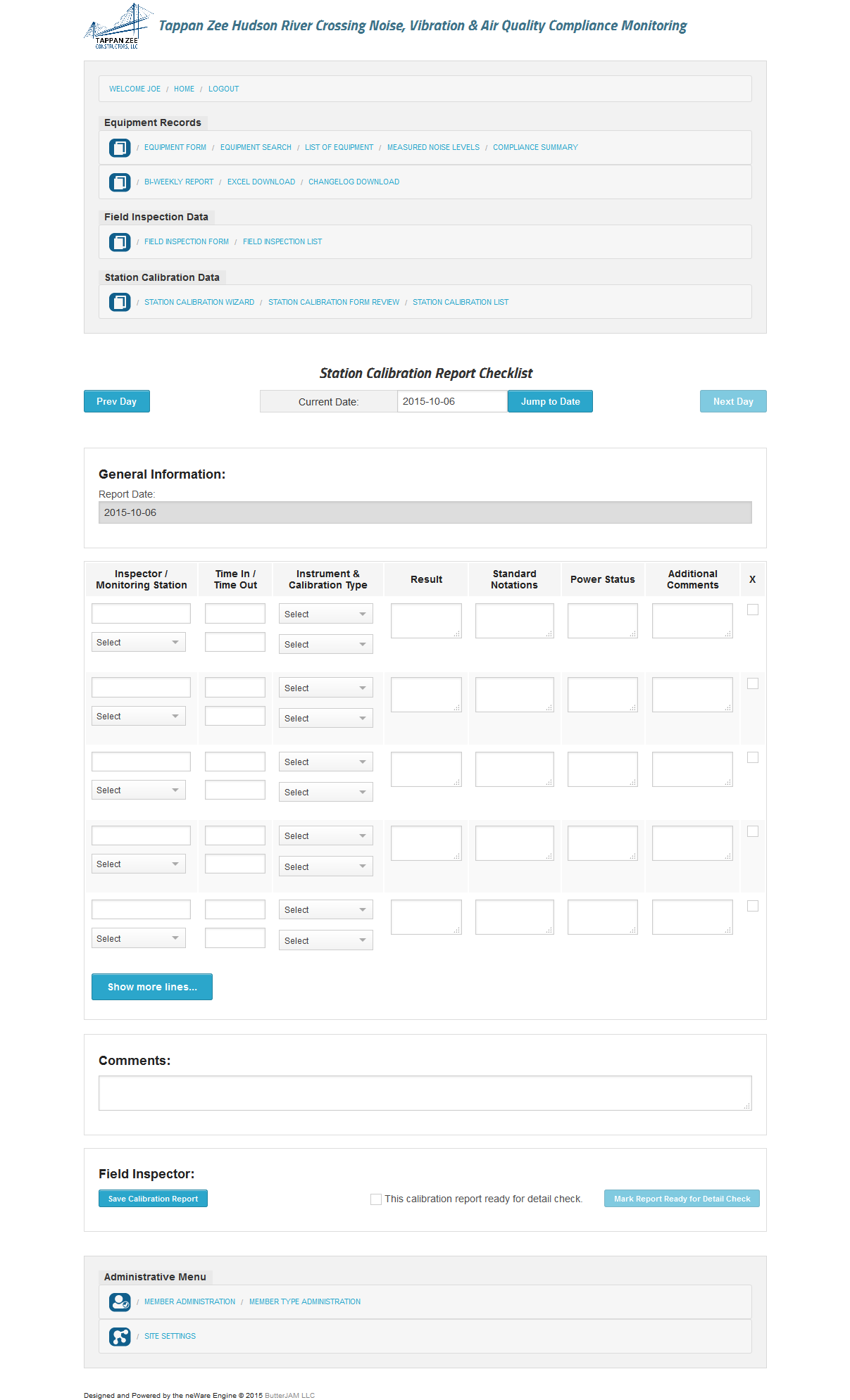The image size is (850, 1400).
Task: Click the Station Calibration Data document icon
Action: coord(120,303)
